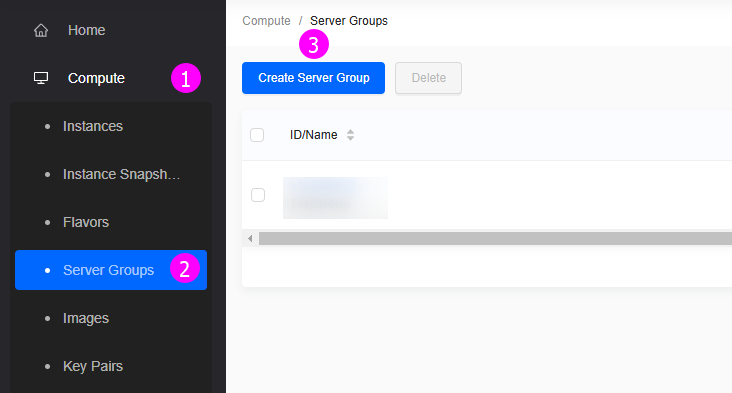Click the horizontal table scrollbar
Screen dimensions: 732x393
click(x=495, y=239)
